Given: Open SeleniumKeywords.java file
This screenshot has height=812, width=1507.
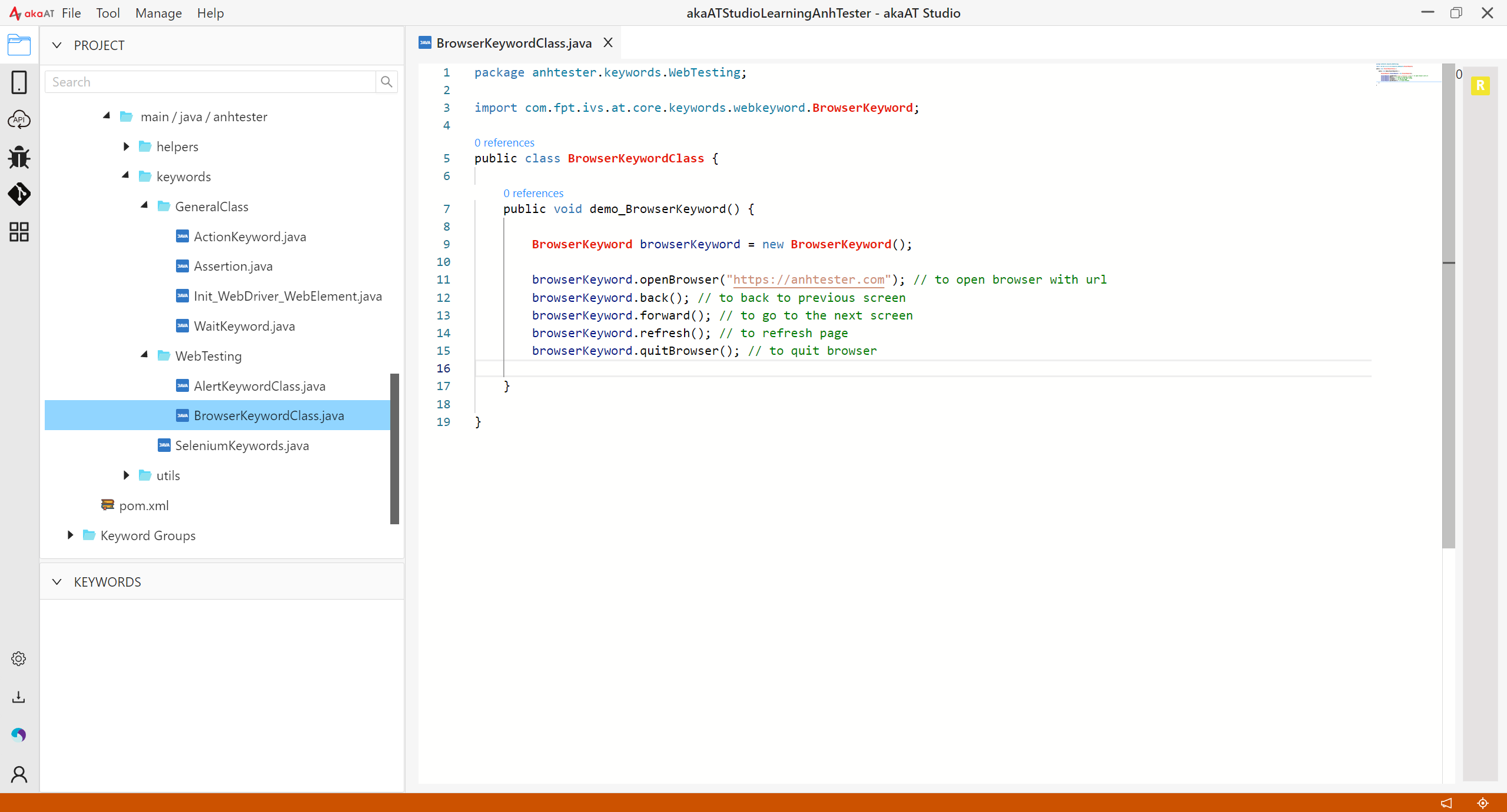Looking at the screenshot, I should tap(242, 445).
